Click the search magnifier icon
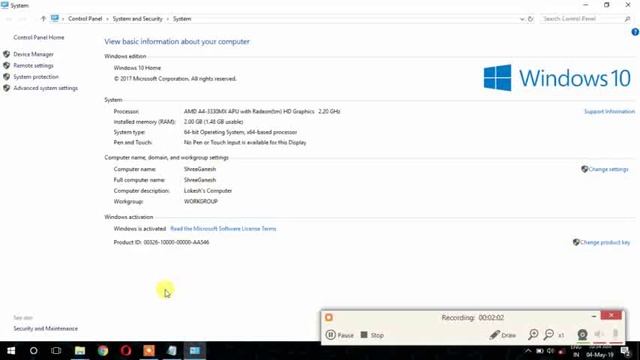 click(627, 19)
